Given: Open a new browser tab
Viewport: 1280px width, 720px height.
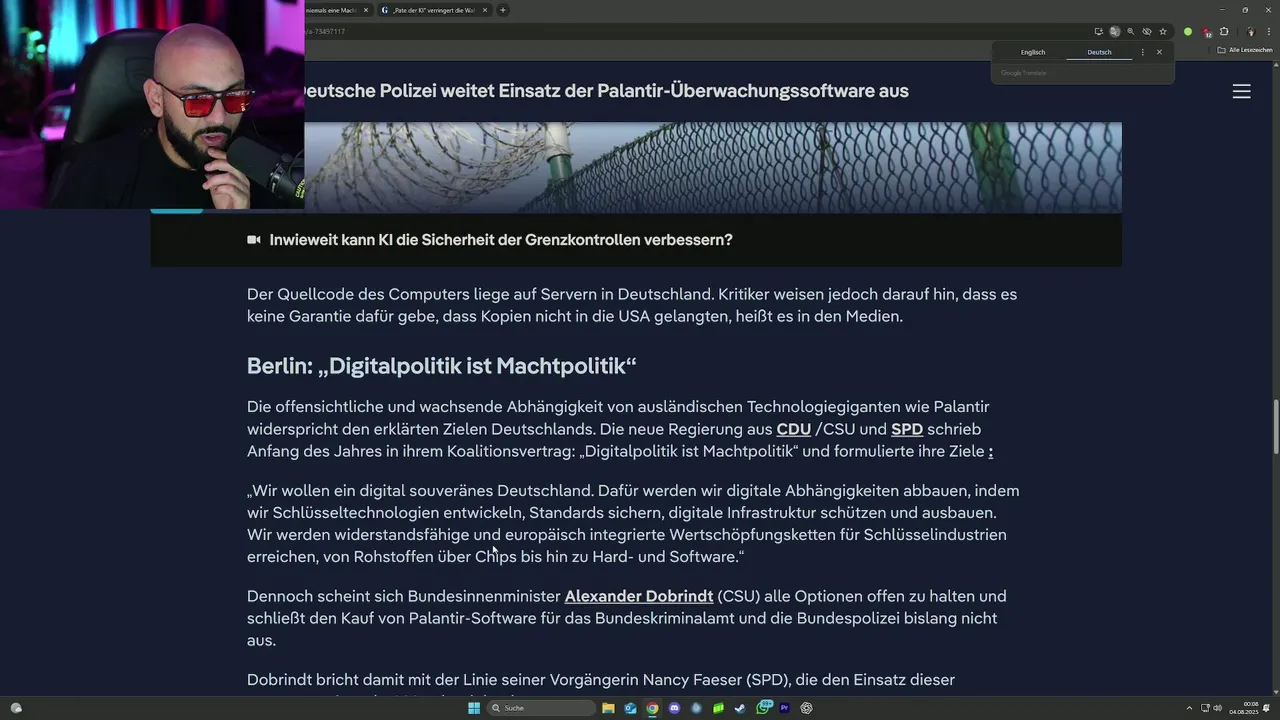Looking at the screenshot, I should point(503,10).
